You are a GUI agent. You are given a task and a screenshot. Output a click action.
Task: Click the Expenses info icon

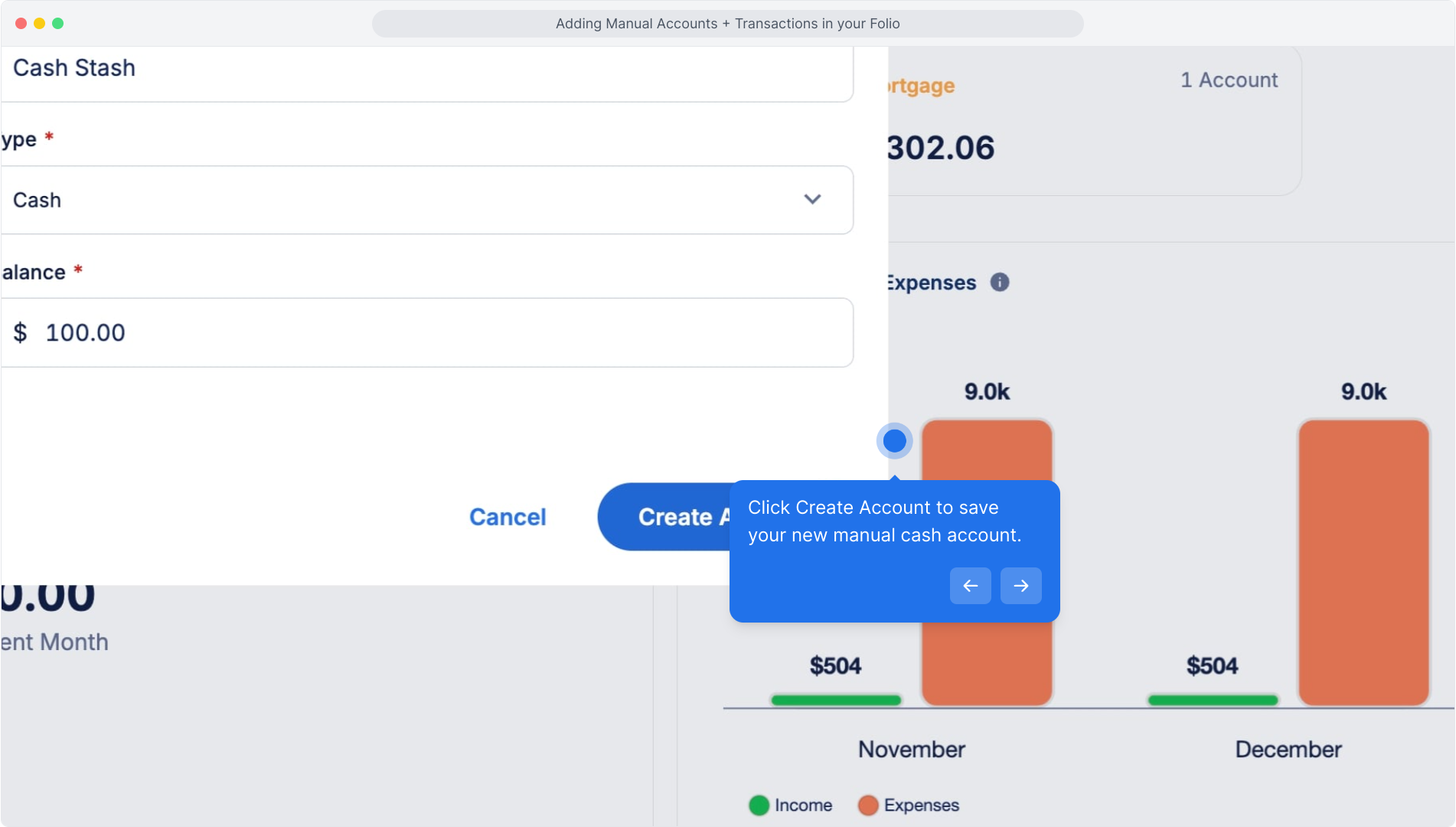(x=1000, y=283)
